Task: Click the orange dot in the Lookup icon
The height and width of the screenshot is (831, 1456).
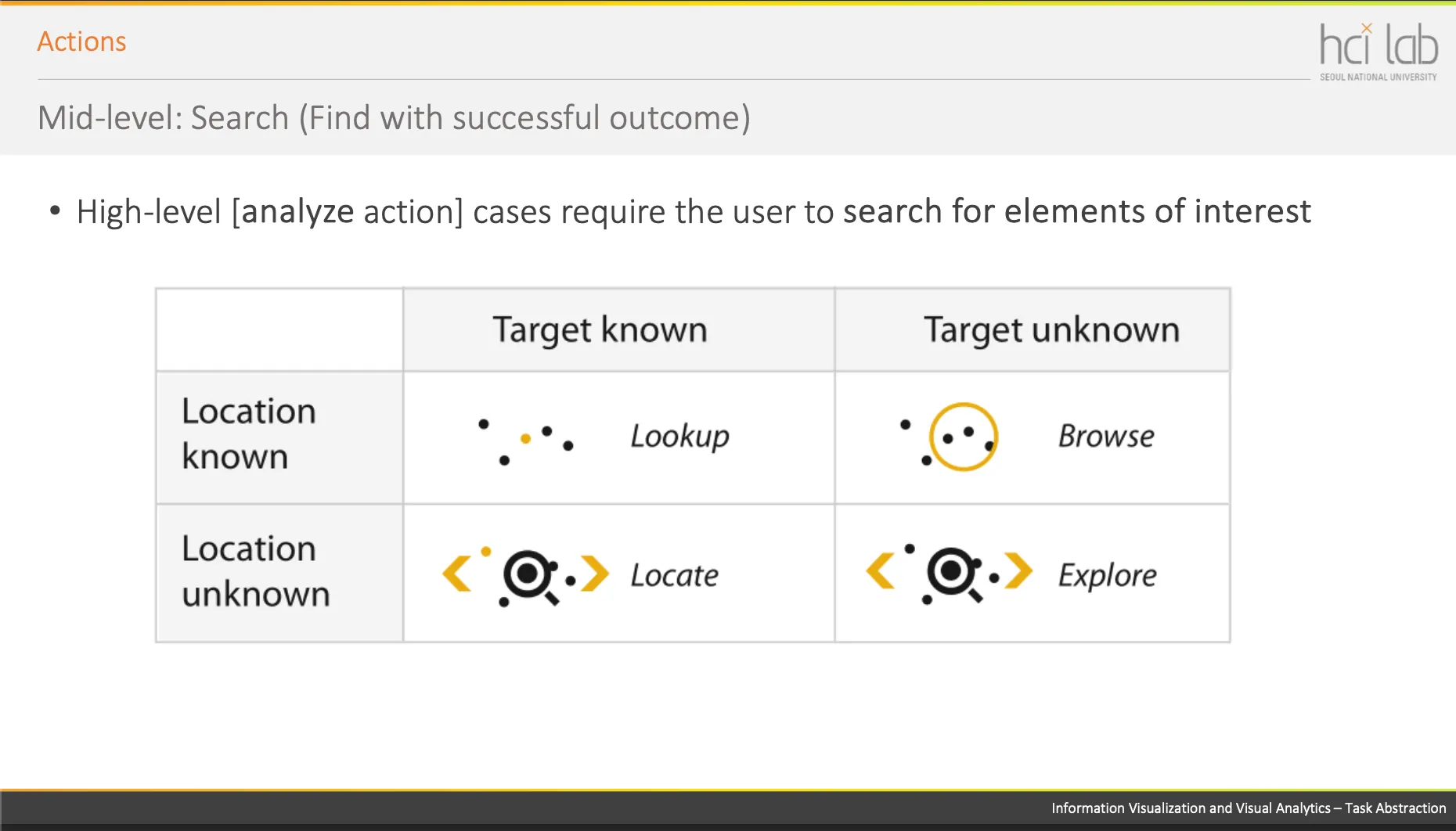Action: tap(526, 439)
